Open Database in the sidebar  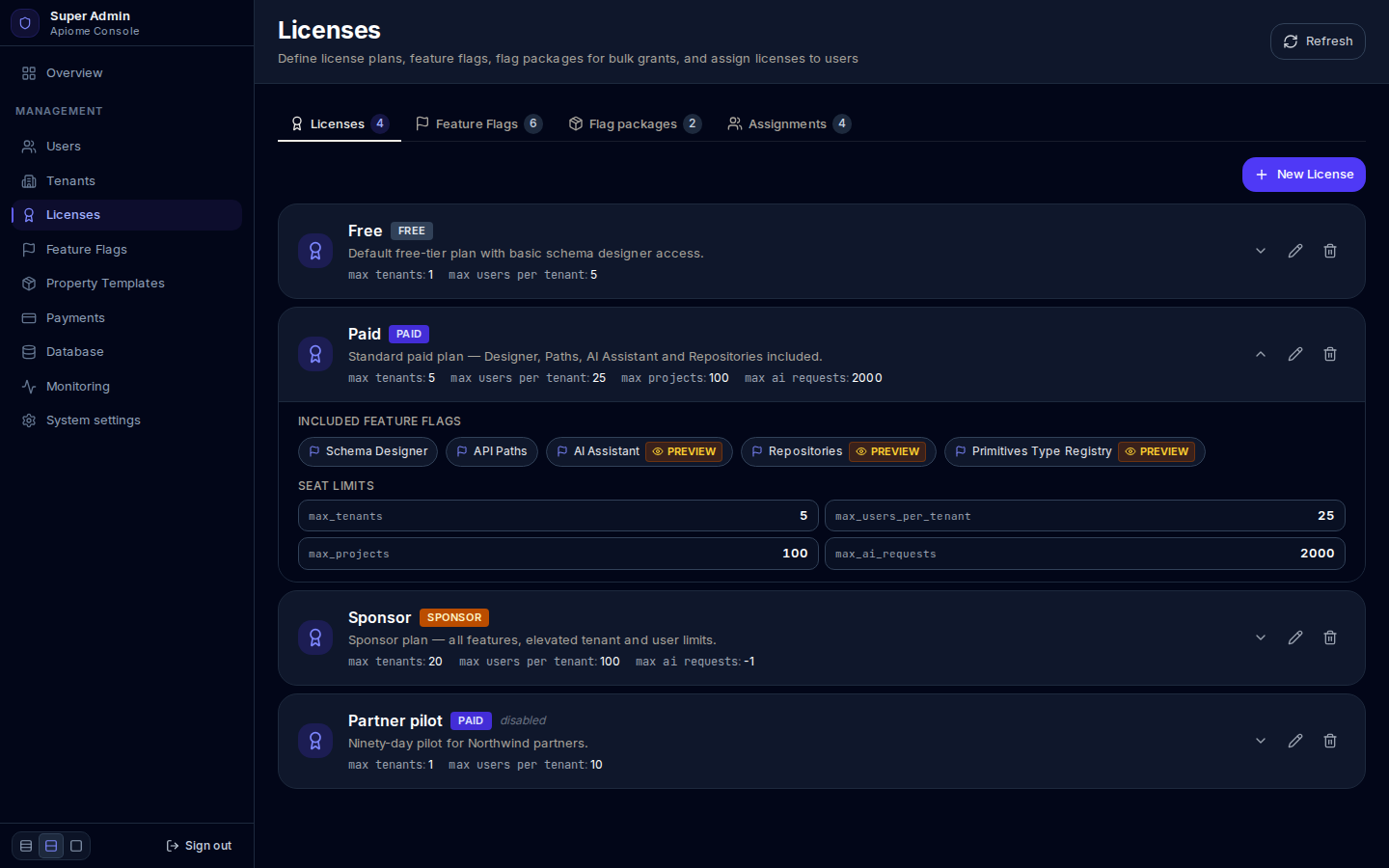pyautogui.click(x=126, y=352)
